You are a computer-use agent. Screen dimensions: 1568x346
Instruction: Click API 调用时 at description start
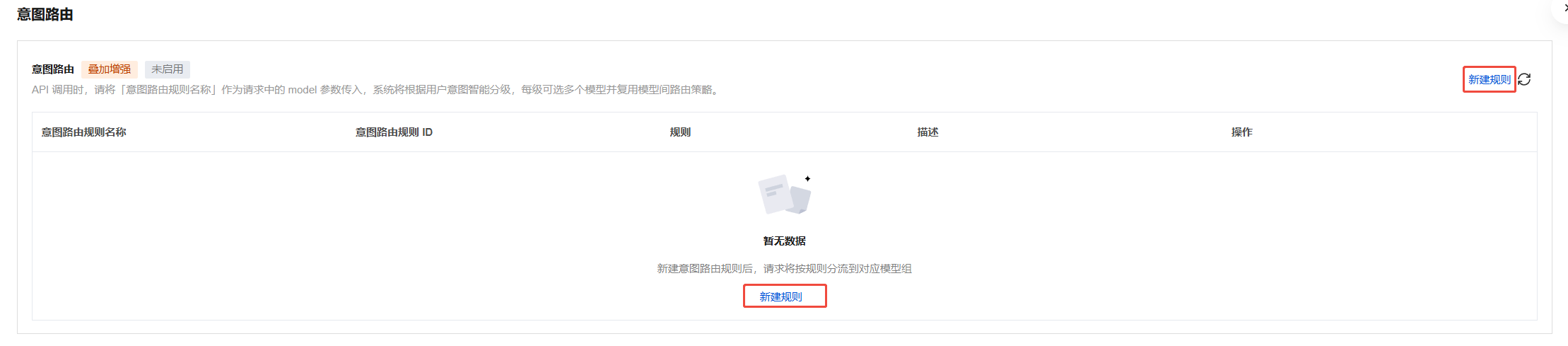pos(58,90)
